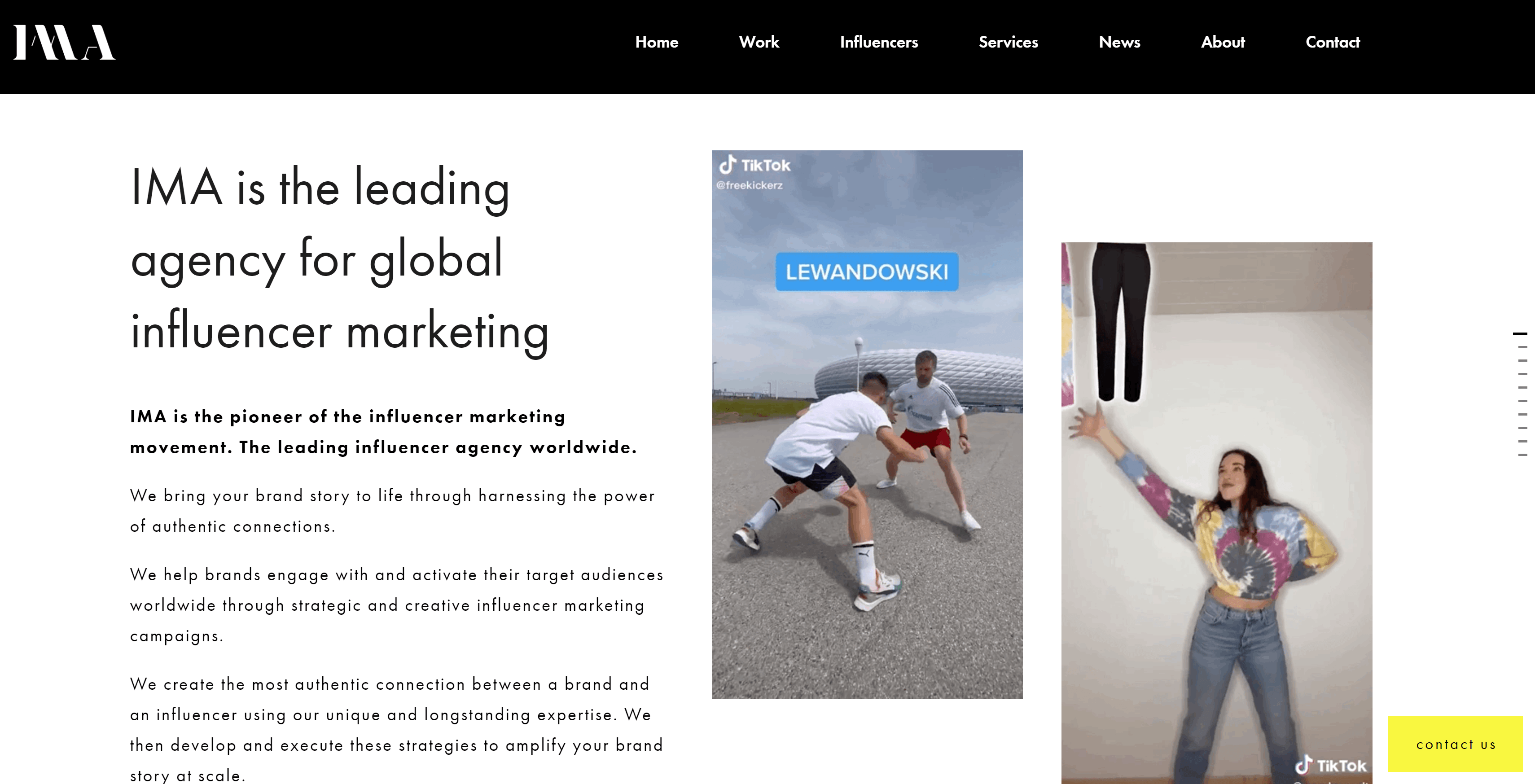Jump to the third section indicator dash
The width and height of the screenshot is (1535, 784).
tap(1522, 361)
